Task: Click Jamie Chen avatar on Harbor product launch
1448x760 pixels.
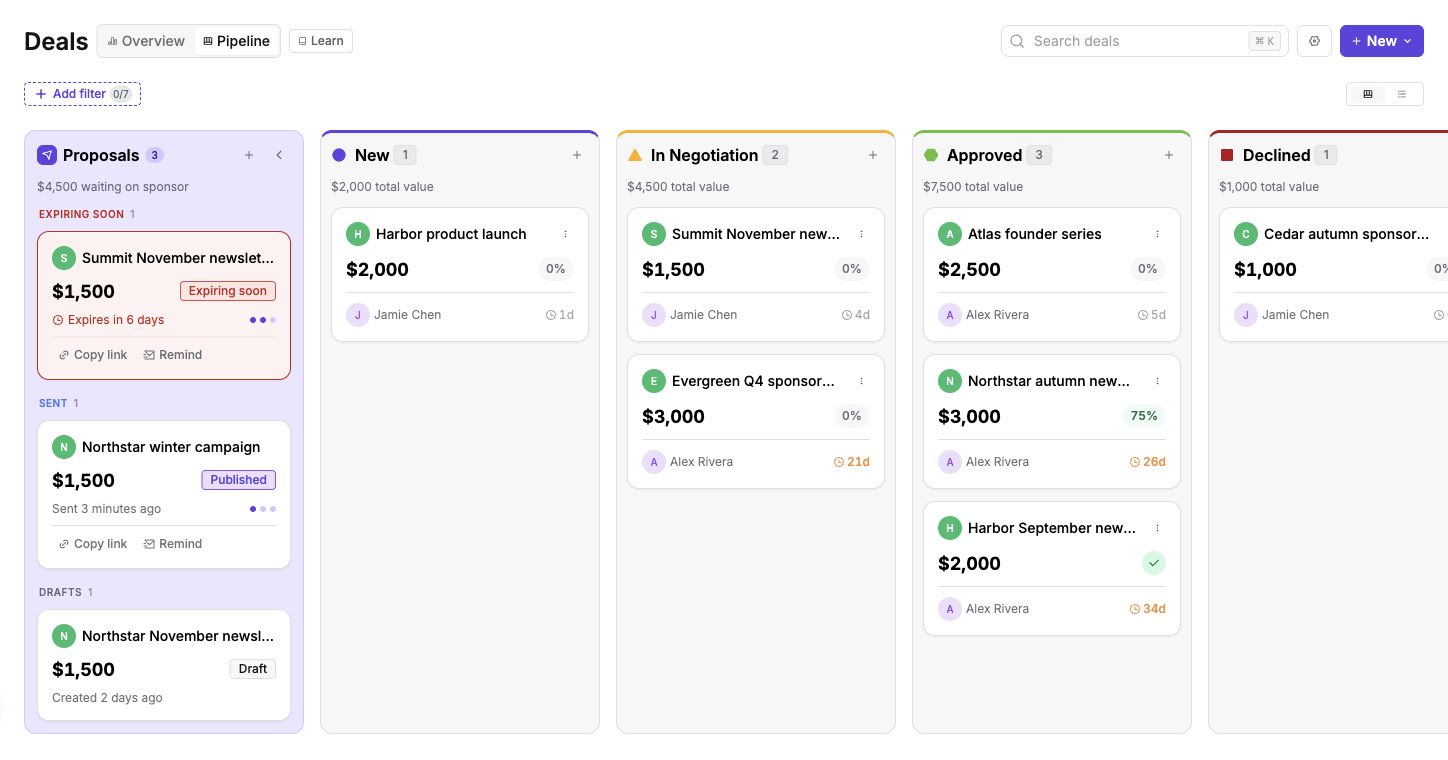Action: click(358, 314)
